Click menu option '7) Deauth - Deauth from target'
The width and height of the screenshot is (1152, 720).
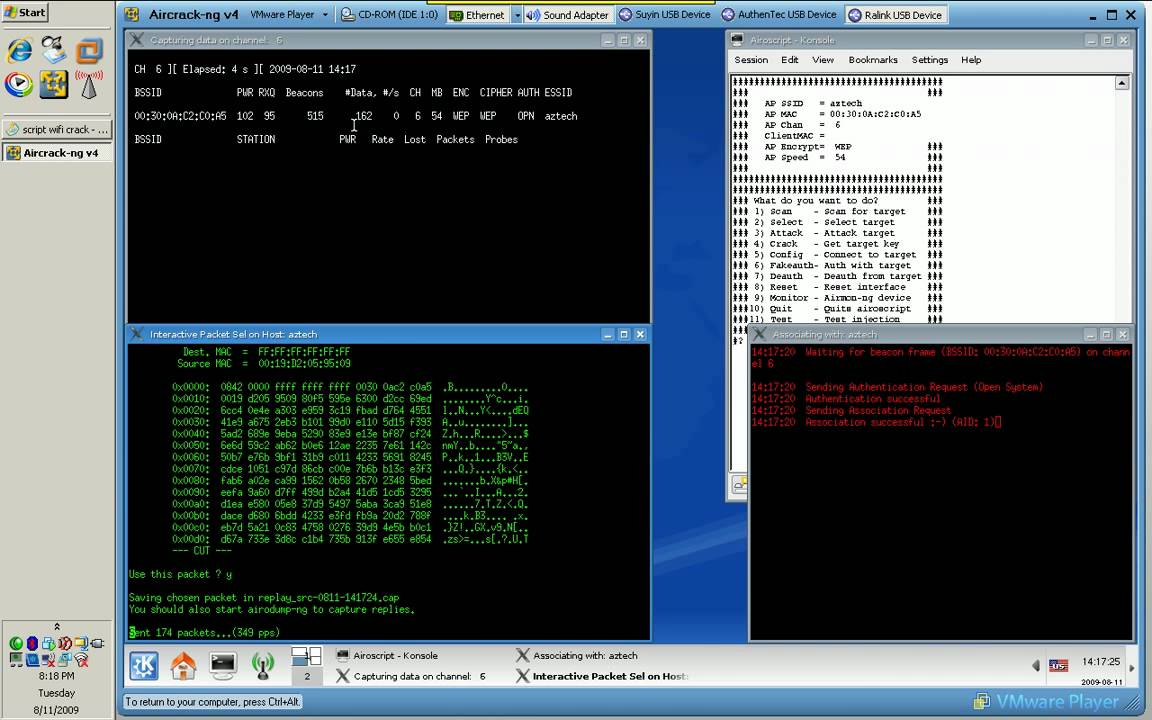838,276
